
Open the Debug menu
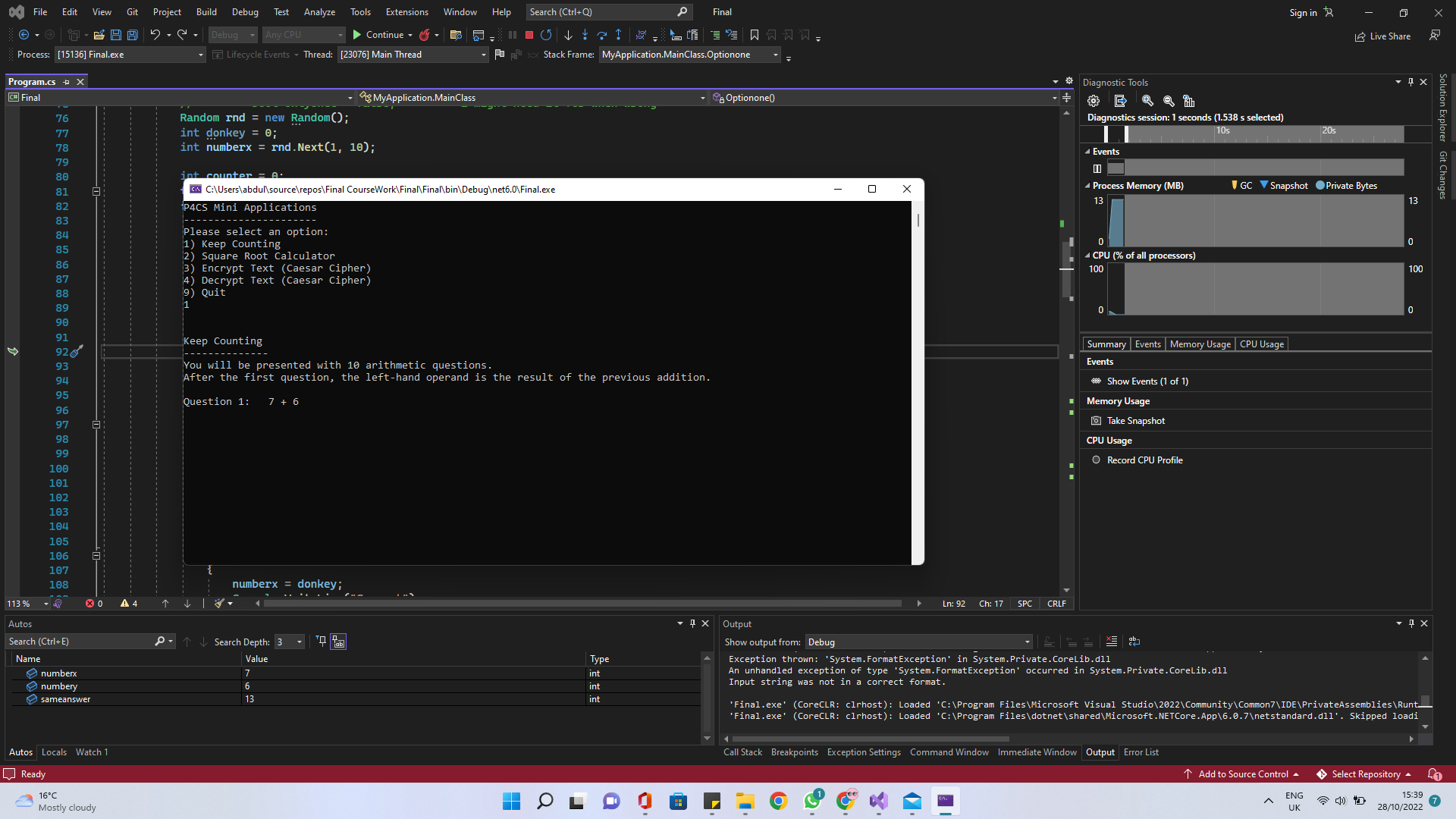(x=244, y=12)
